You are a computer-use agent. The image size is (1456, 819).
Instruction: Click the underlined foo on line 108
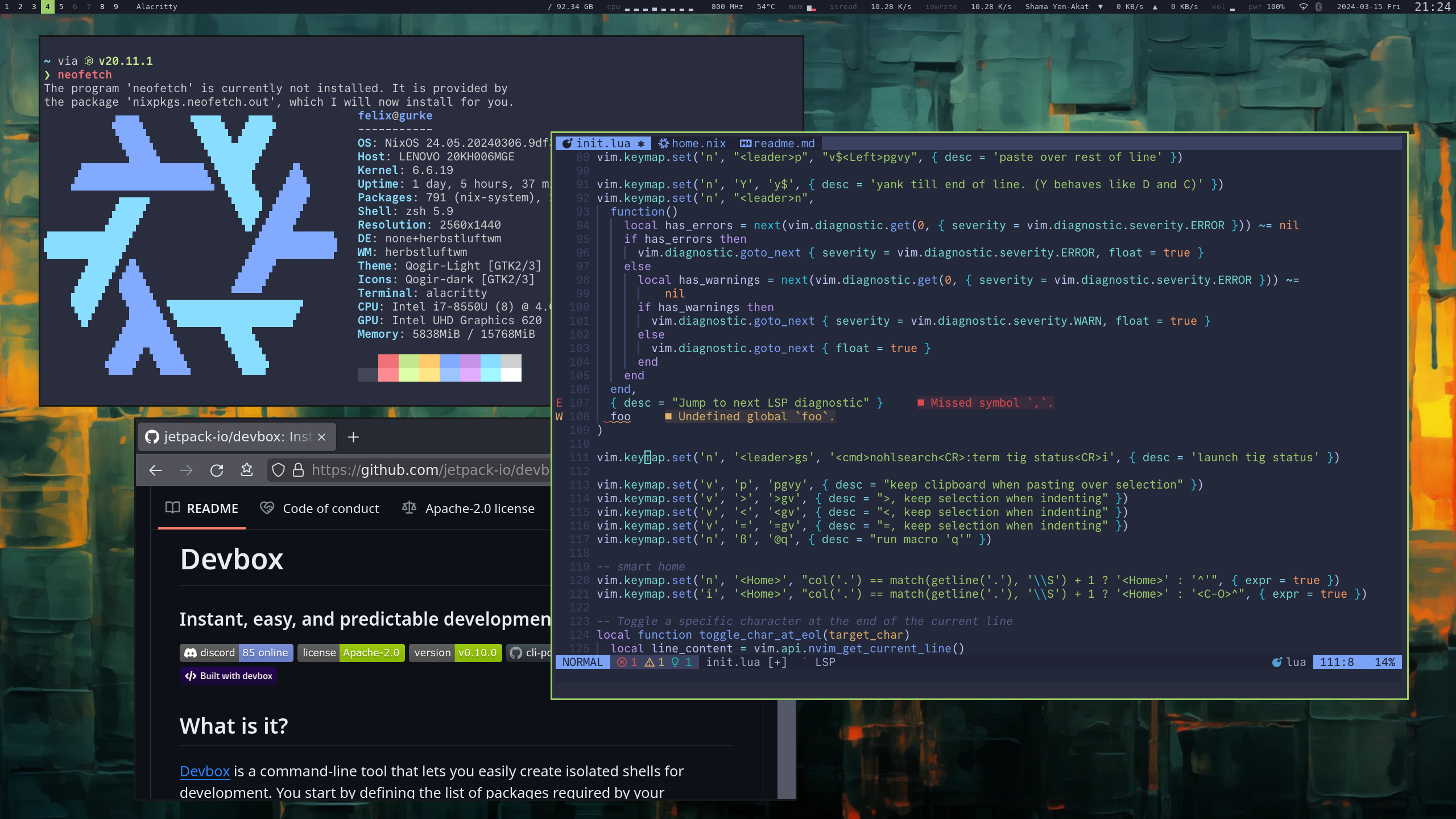pyautogui.click(x=621, y=417)
